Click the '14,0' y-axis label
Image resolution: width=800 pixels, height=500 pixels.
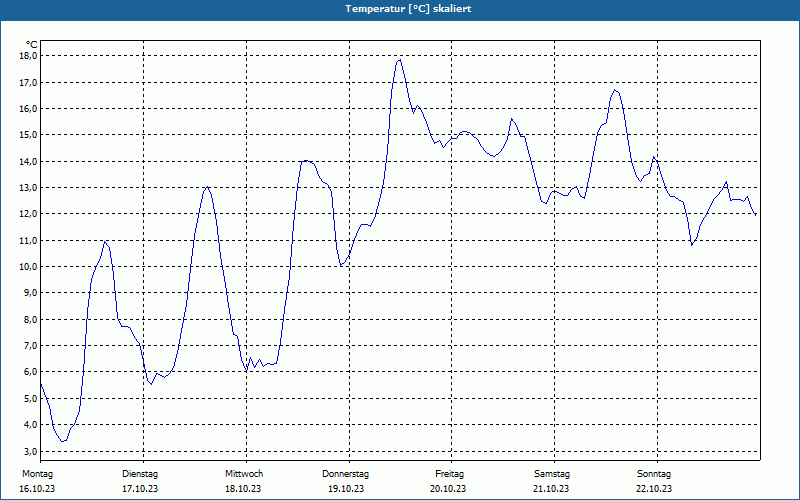coord(28,161)
